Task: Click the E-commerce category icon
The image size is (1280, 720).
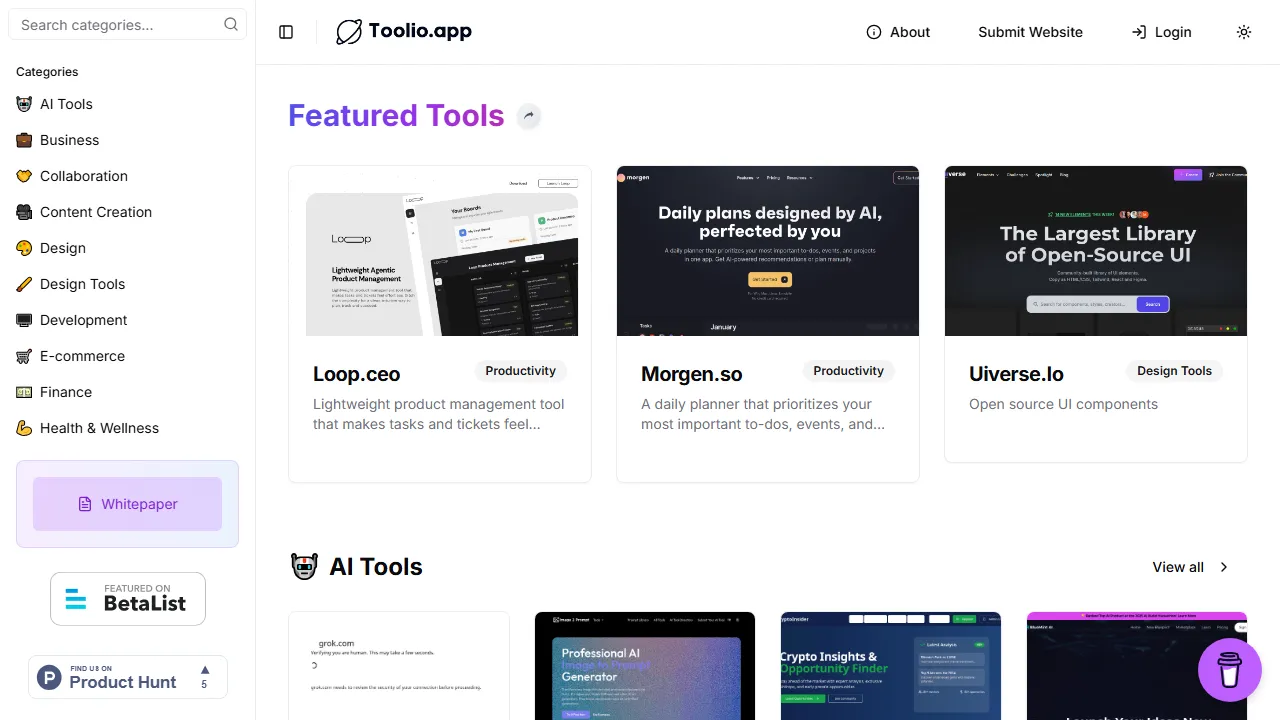Action: tap(24, 356)
